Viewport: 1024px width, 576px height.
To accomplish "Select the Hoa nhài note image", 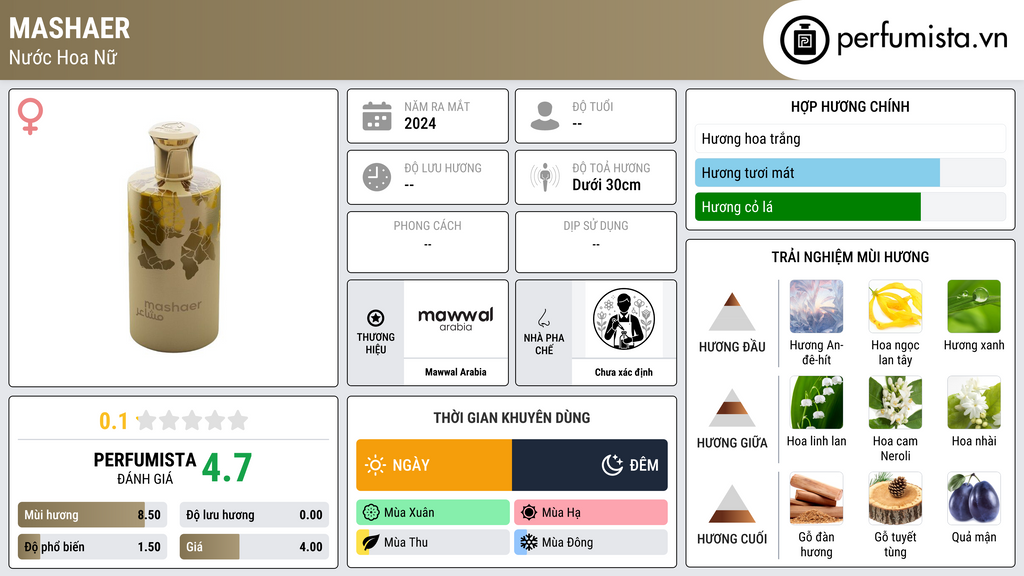I will [974, 402].
